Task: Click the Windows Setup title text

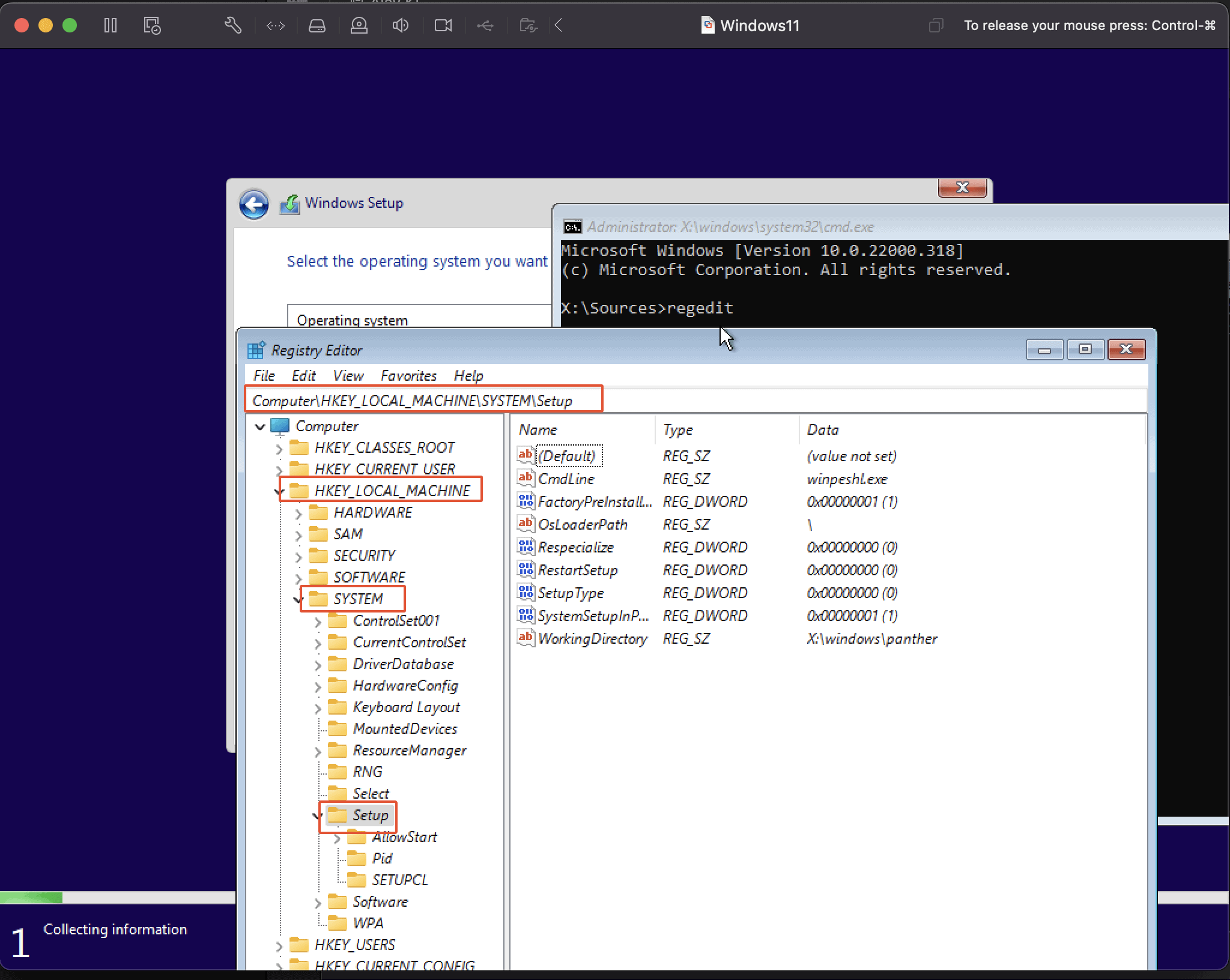Action: click(354, 203)
